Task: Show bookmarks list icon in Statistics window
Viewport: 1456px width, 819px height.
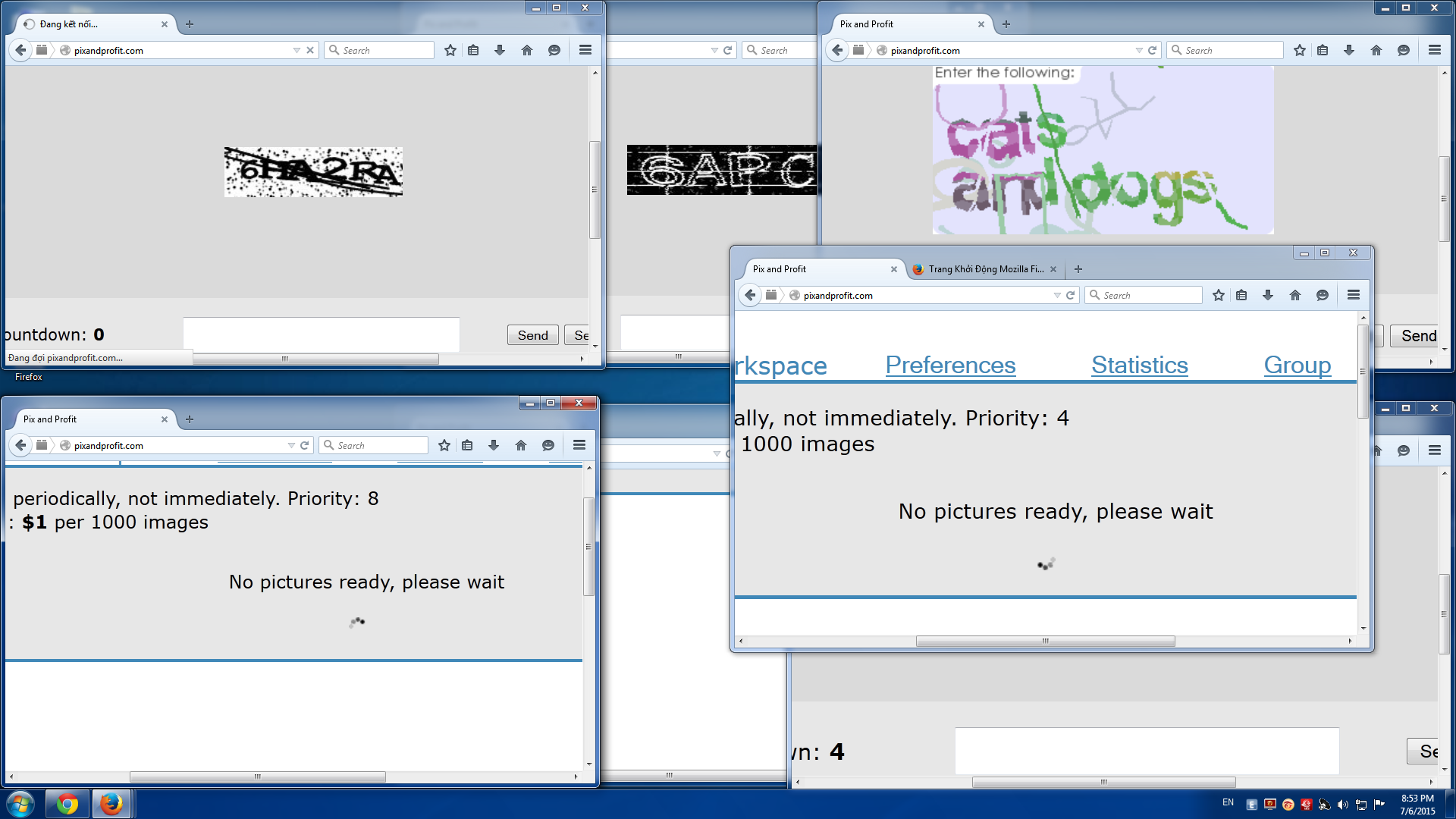Action: click(x=1241, y=295)
